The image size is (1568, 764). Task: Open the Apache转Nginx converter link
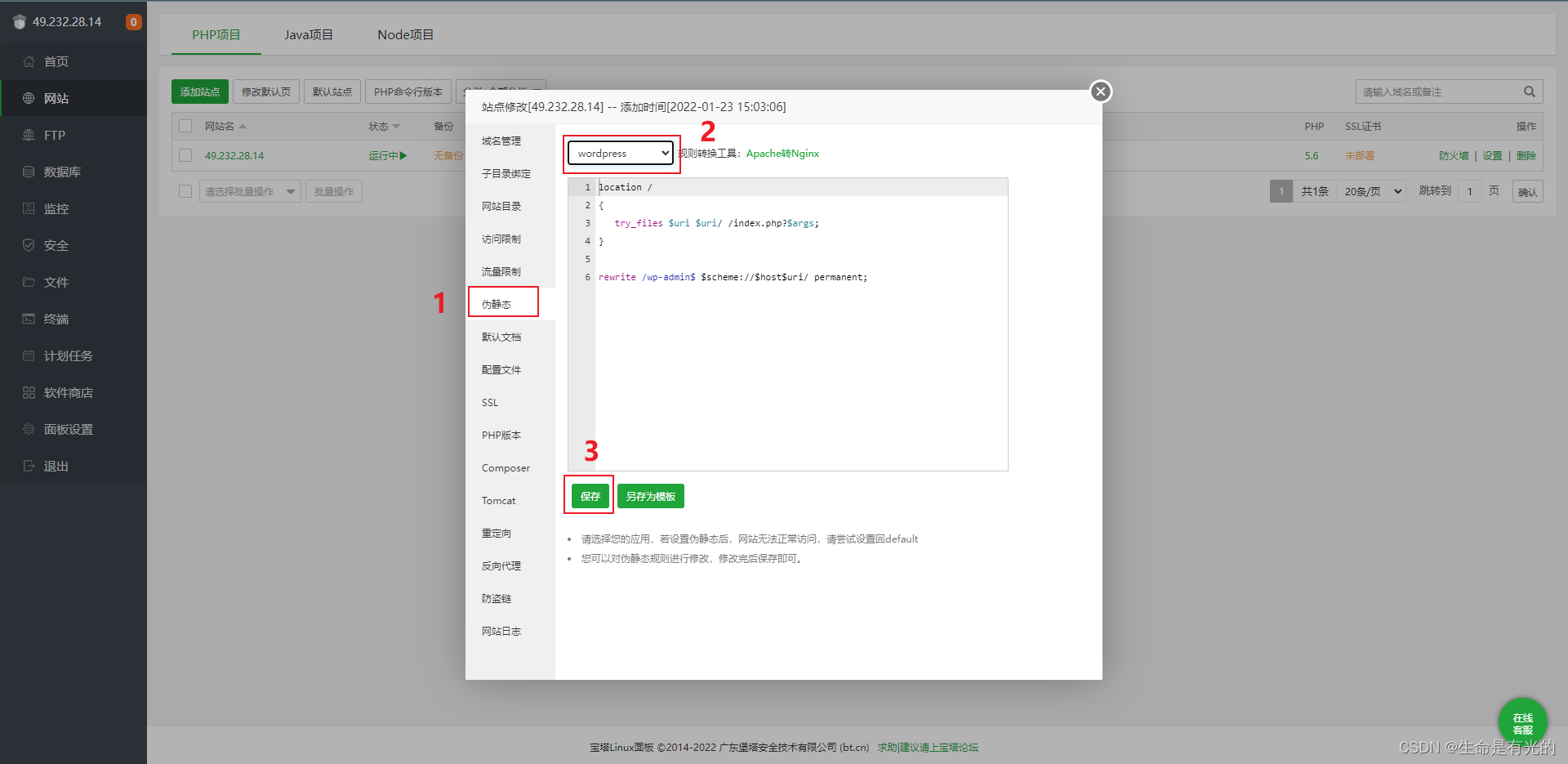click(x=782, y=154)
